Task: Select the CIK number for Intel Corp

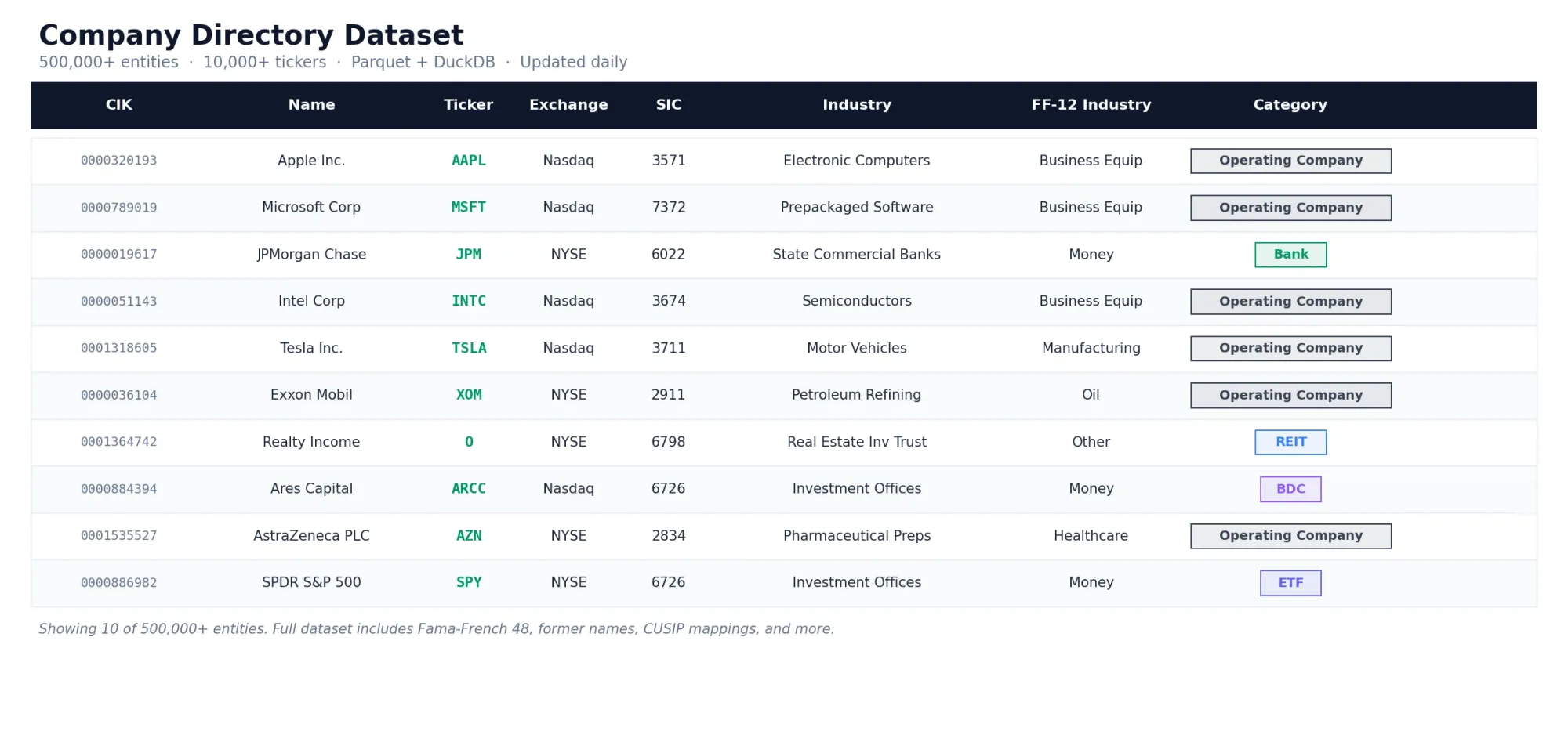Action: (x=118, y=301)
